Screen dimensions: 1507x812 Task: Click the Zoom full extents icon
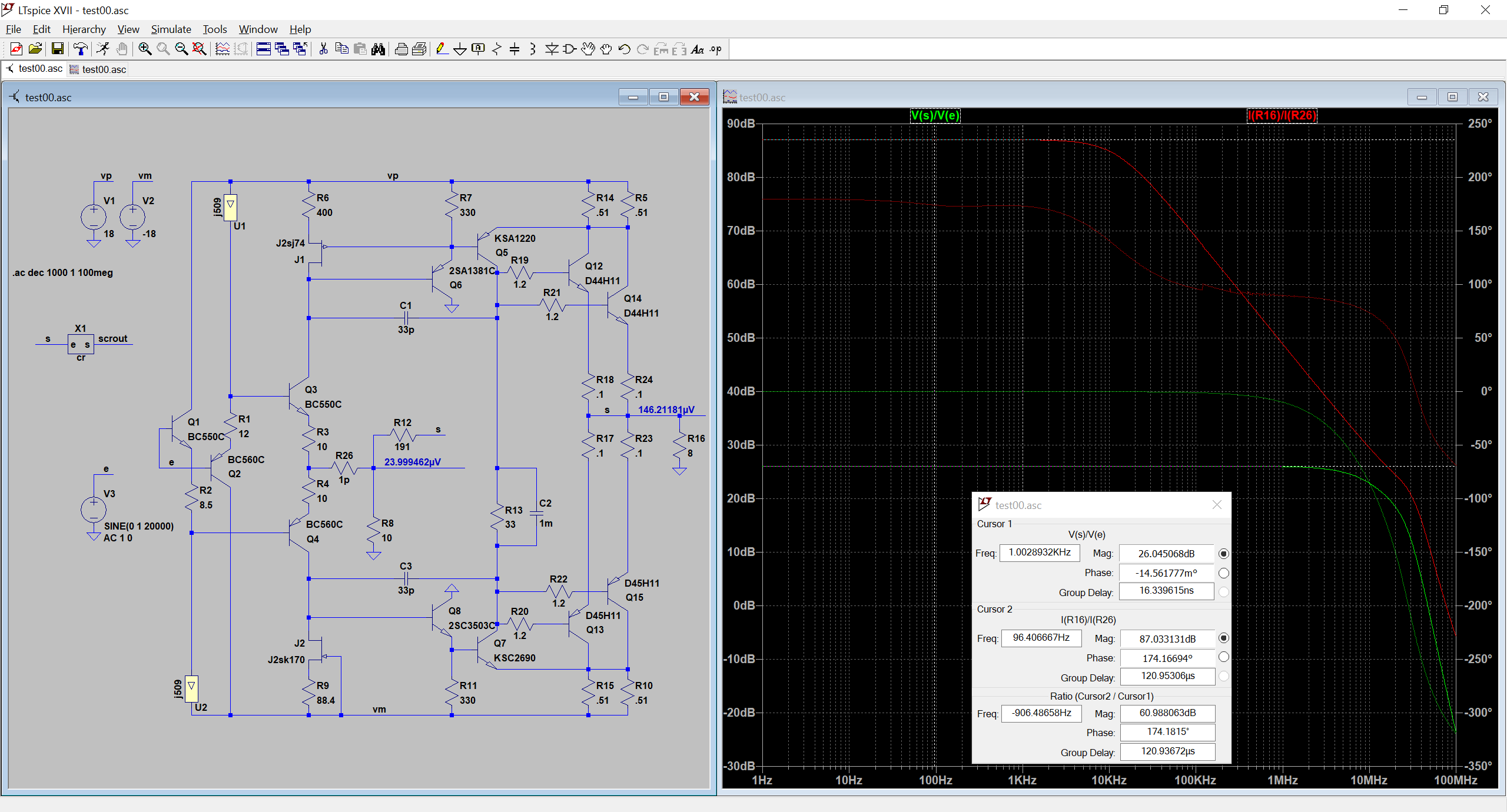200,49
